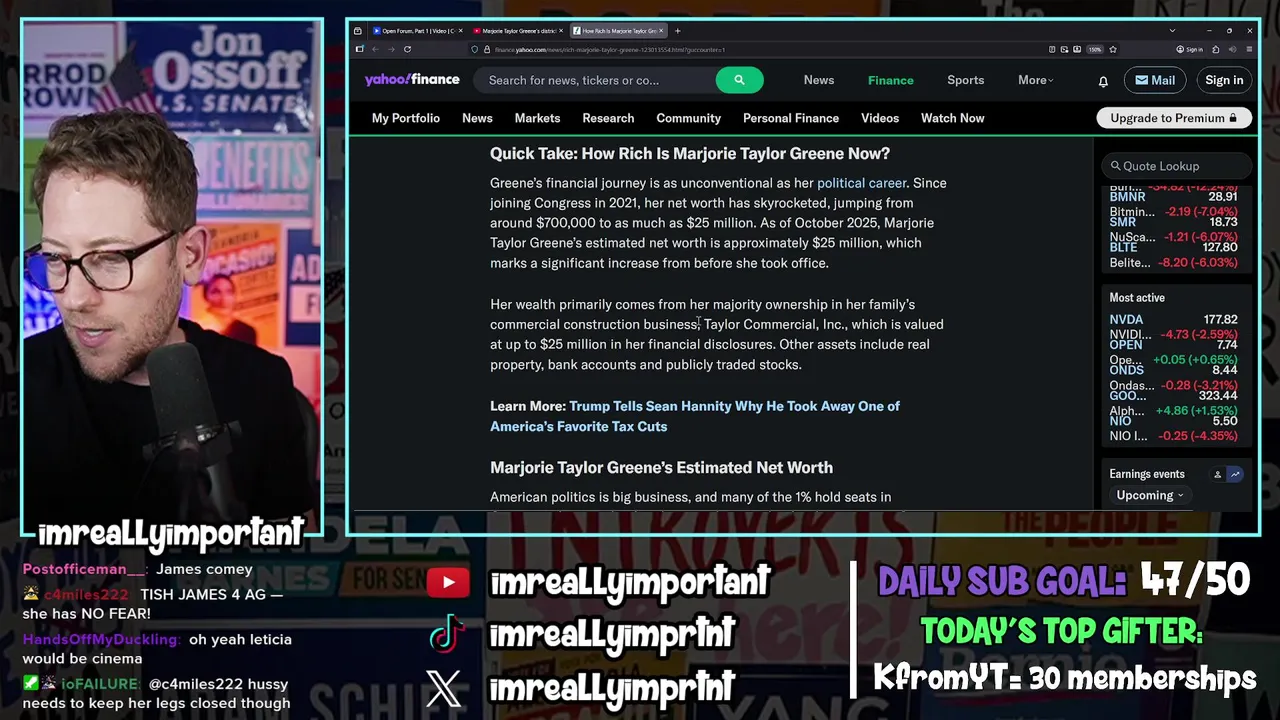Click the X logo in overlay

444,688
